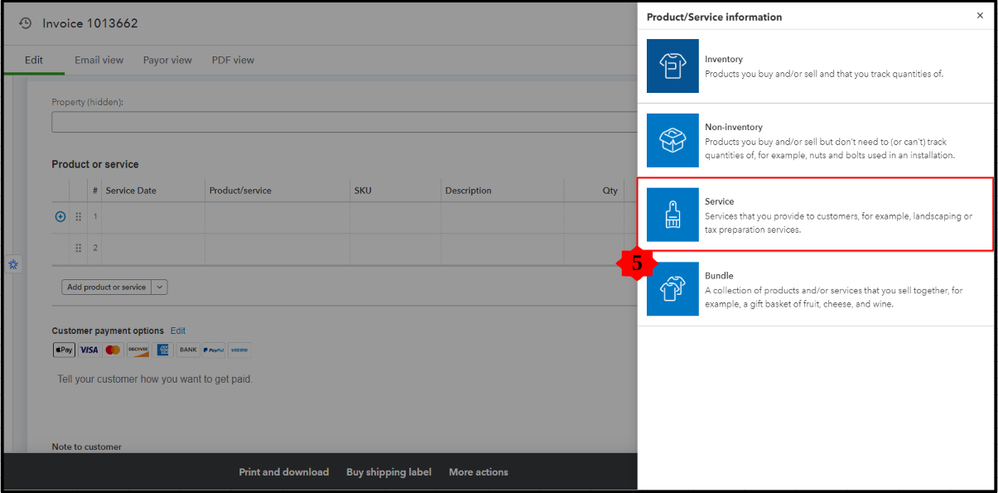Switch to the Email view tab
The width and height of the screenshot is (998, 493).
tap(99, 60)
